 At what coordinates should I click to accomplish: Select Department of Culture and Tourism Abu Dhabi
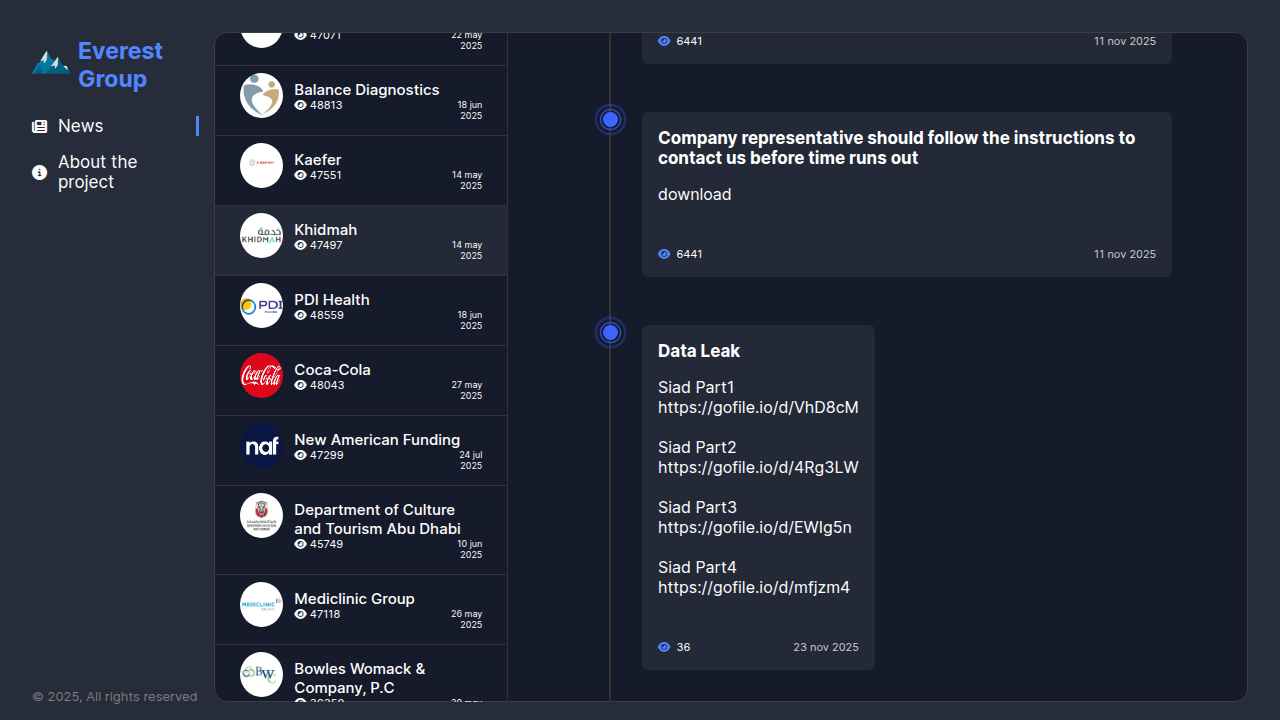point(377,519)
